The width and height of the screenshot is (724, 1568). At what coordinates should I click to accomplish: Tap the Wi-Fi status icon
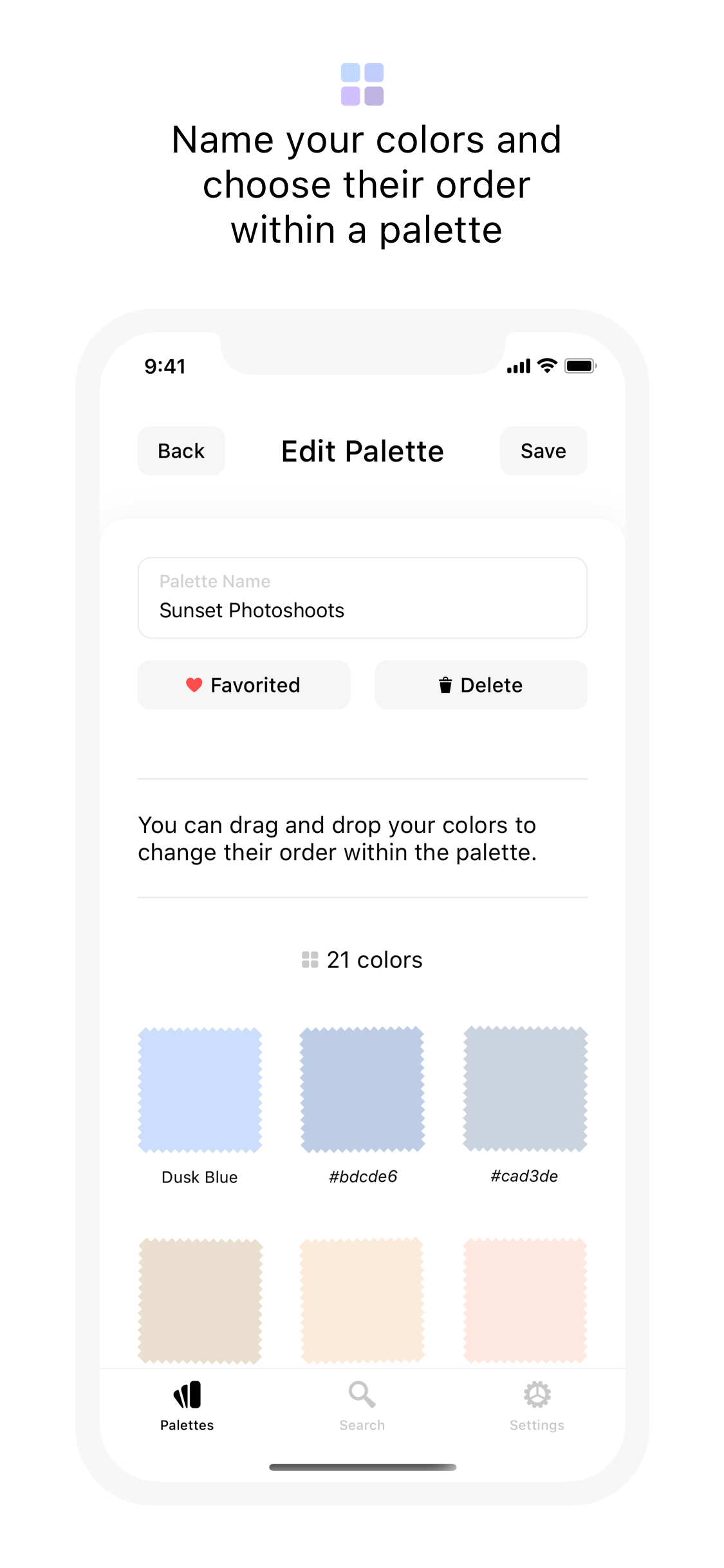pos(547,366)
